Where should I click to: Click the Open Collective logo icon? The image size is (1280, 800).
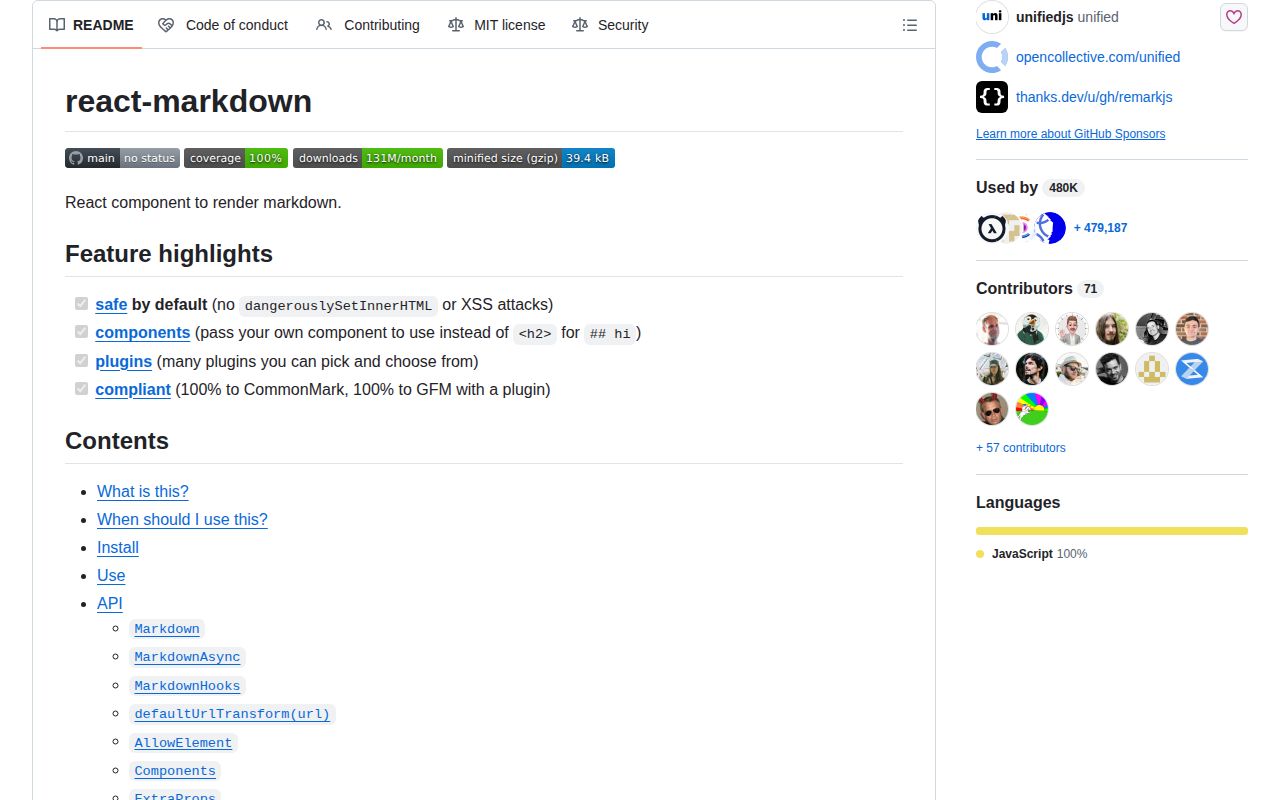992,57
